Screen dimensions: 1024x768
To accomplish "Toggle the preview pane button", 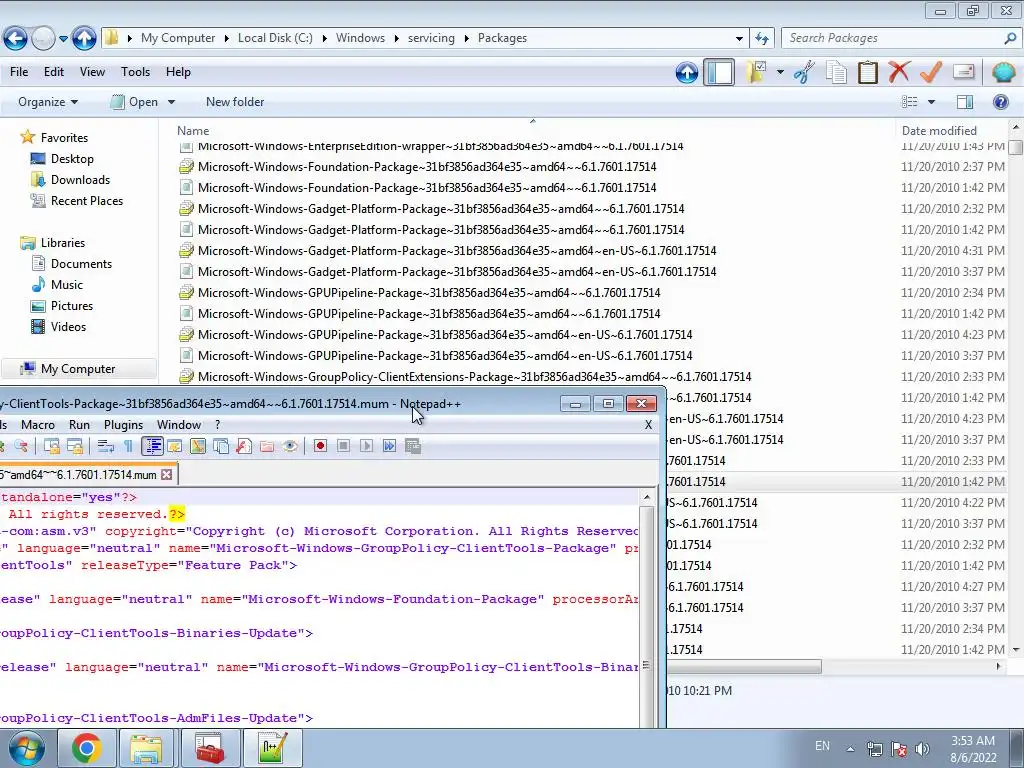I will pyautogui.click(x=965, y=102).
